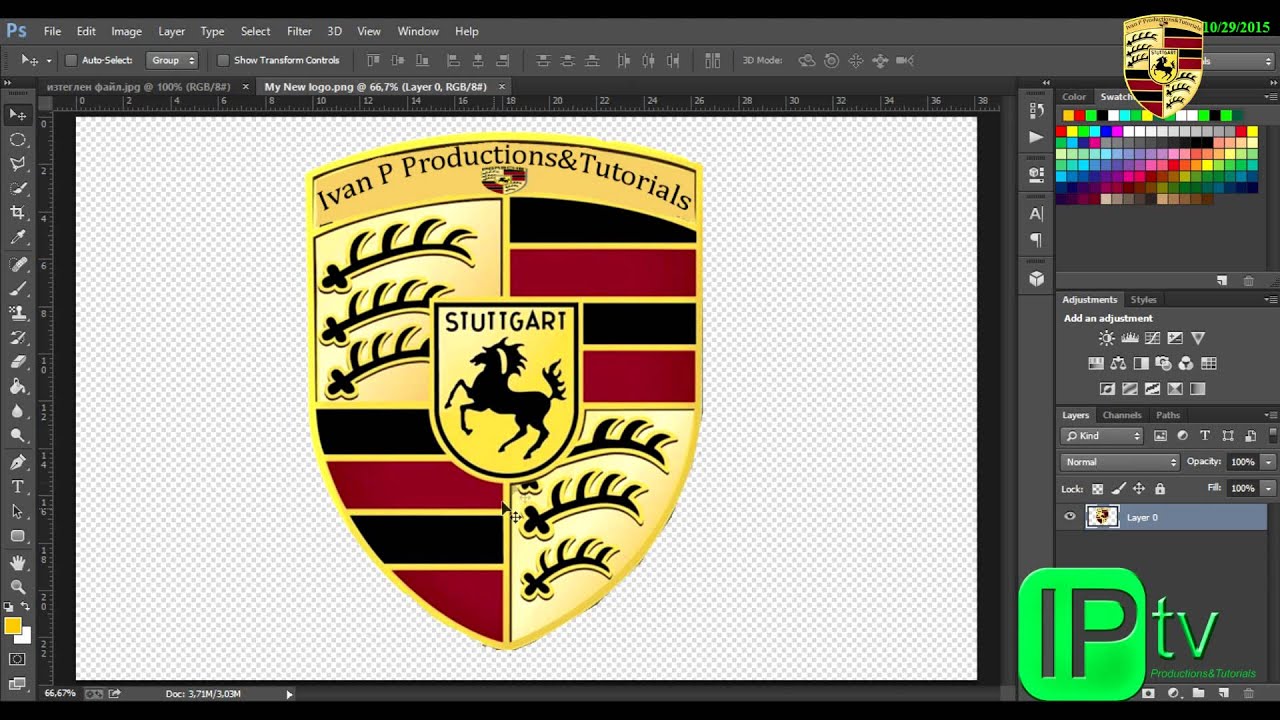Image resolution: width=1280 pixels, height=720 pixels.
Task: Open the Layer menu
Action: [171, 31]
